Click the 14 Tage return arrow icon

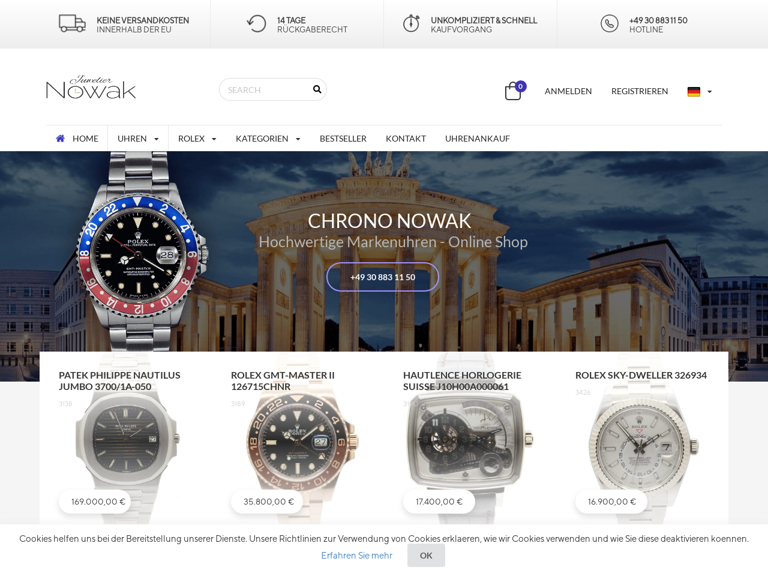pyautogui.click(x=256, y=24)
